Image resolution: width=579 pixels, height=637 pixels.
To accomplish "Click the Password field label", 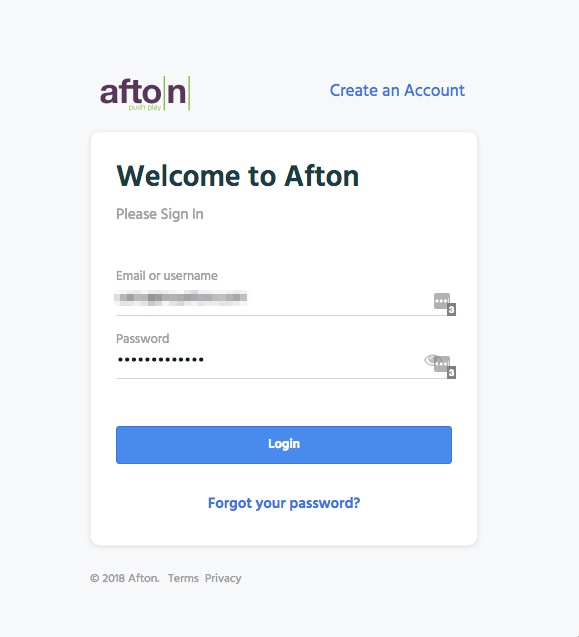I will [143, 338].
